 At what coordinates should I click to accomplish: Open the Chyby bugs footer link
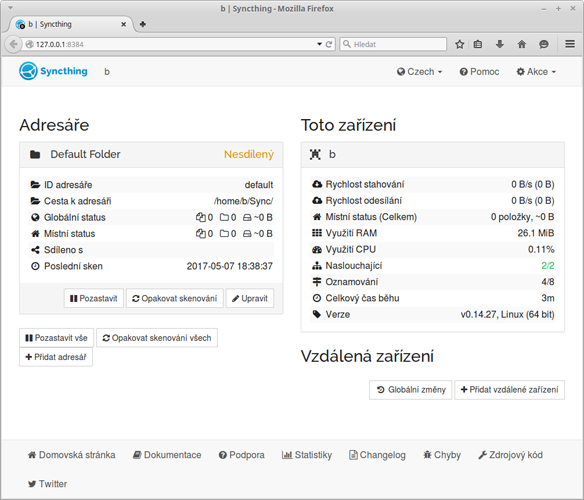[x=442, y=455]
